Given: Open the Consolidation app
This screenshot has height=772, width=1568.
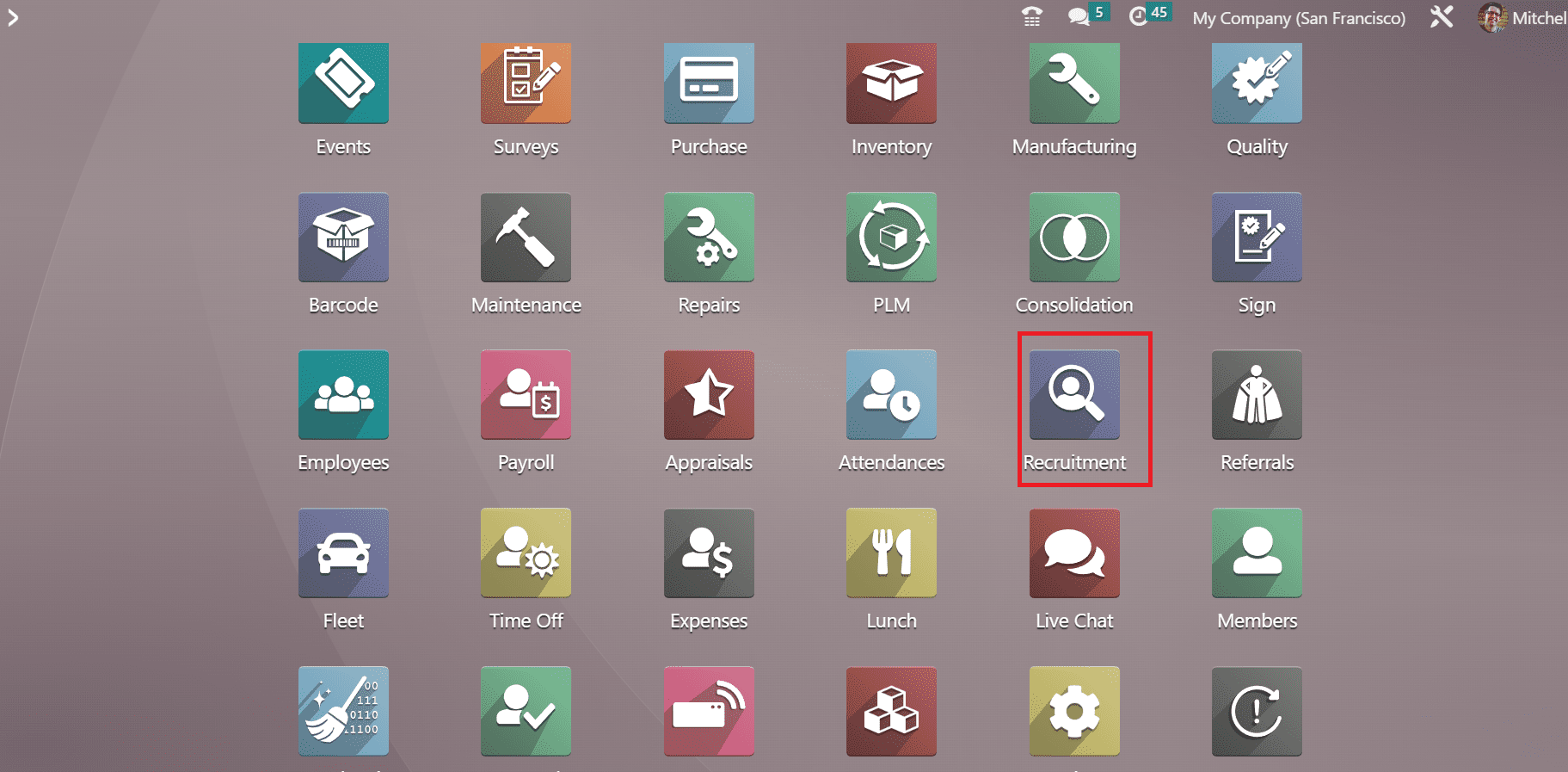Looking at the screenshot, I should point(1074,238).
